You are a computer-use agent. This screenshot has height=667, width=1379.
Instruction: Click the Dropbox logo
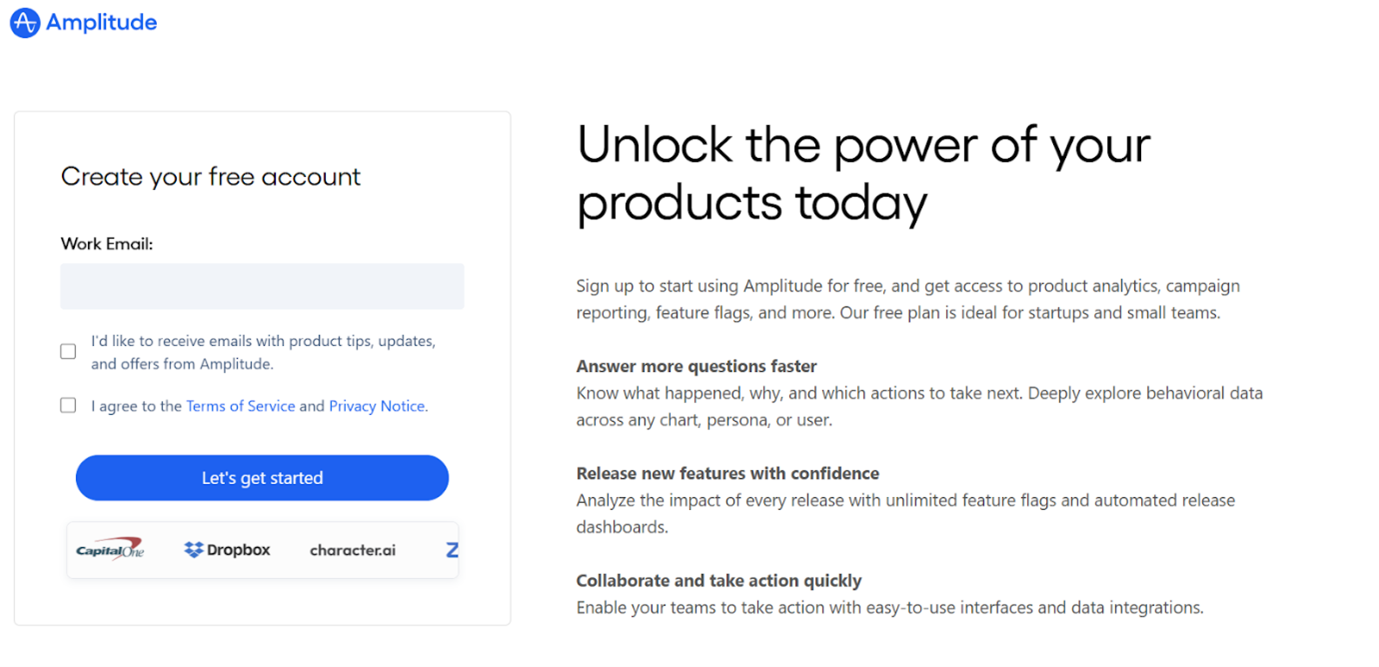[227, 550]
